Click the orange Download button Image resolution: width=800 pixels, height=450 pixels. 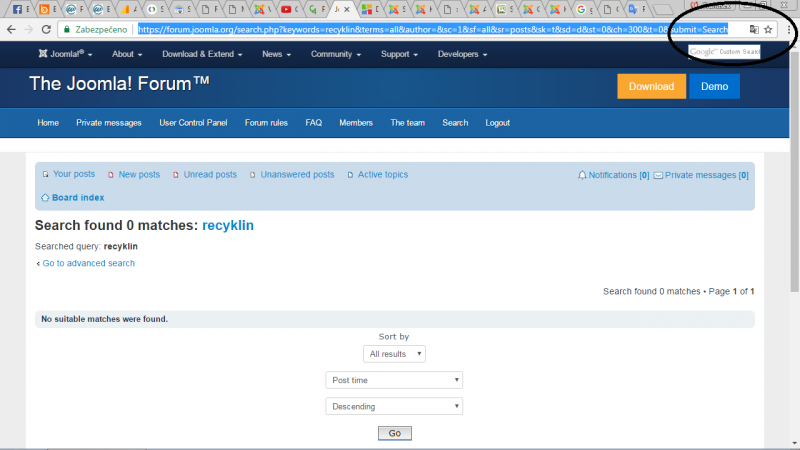point(652,86)
